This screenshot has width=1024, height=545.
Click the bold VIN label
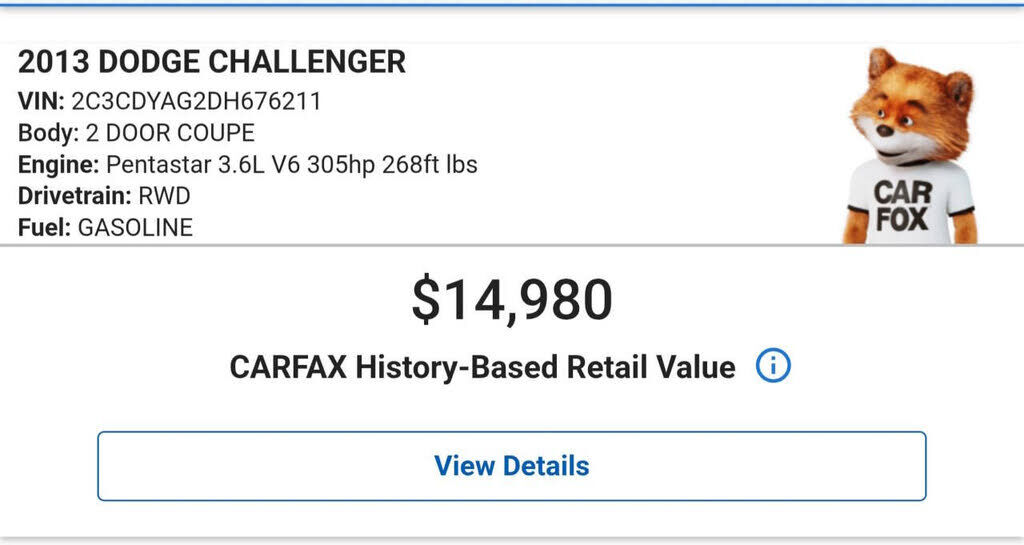coord(41,100)
